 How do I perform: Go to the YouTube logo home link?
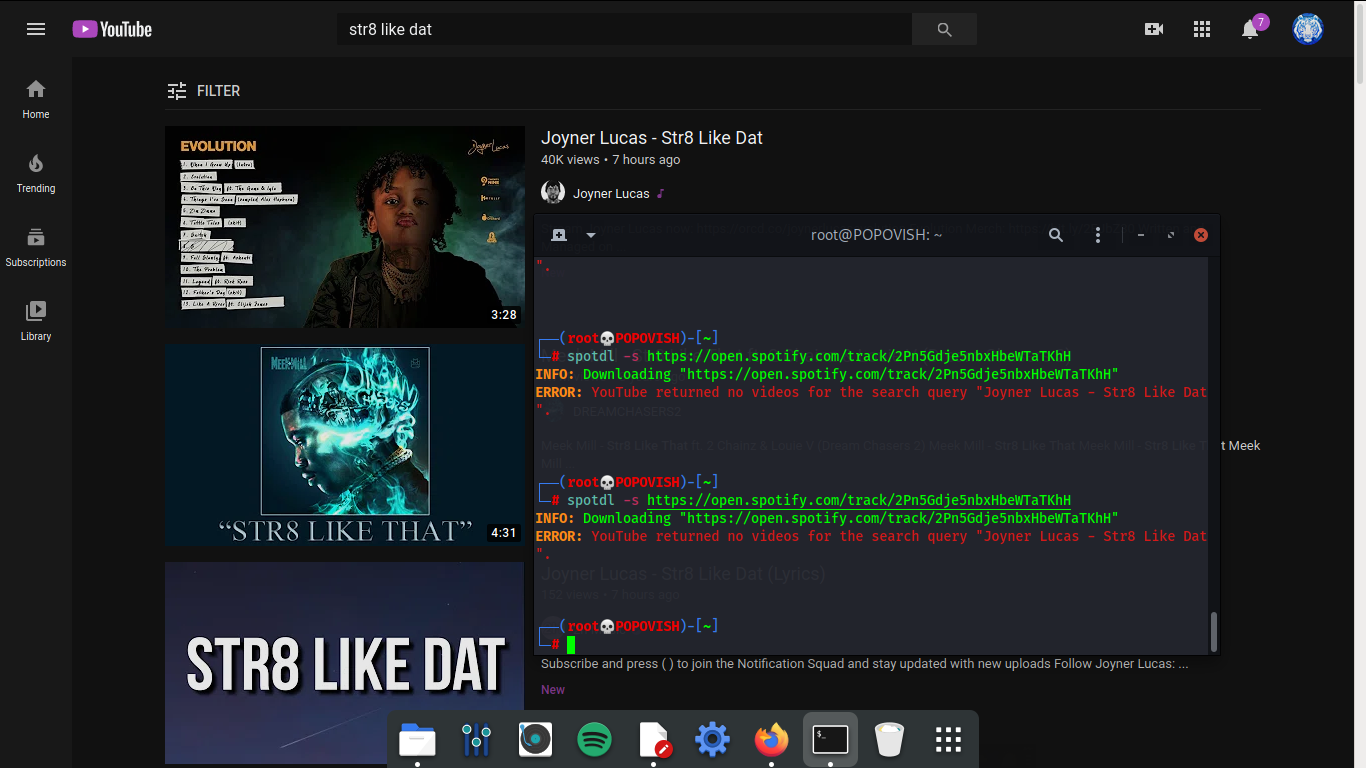112,29
